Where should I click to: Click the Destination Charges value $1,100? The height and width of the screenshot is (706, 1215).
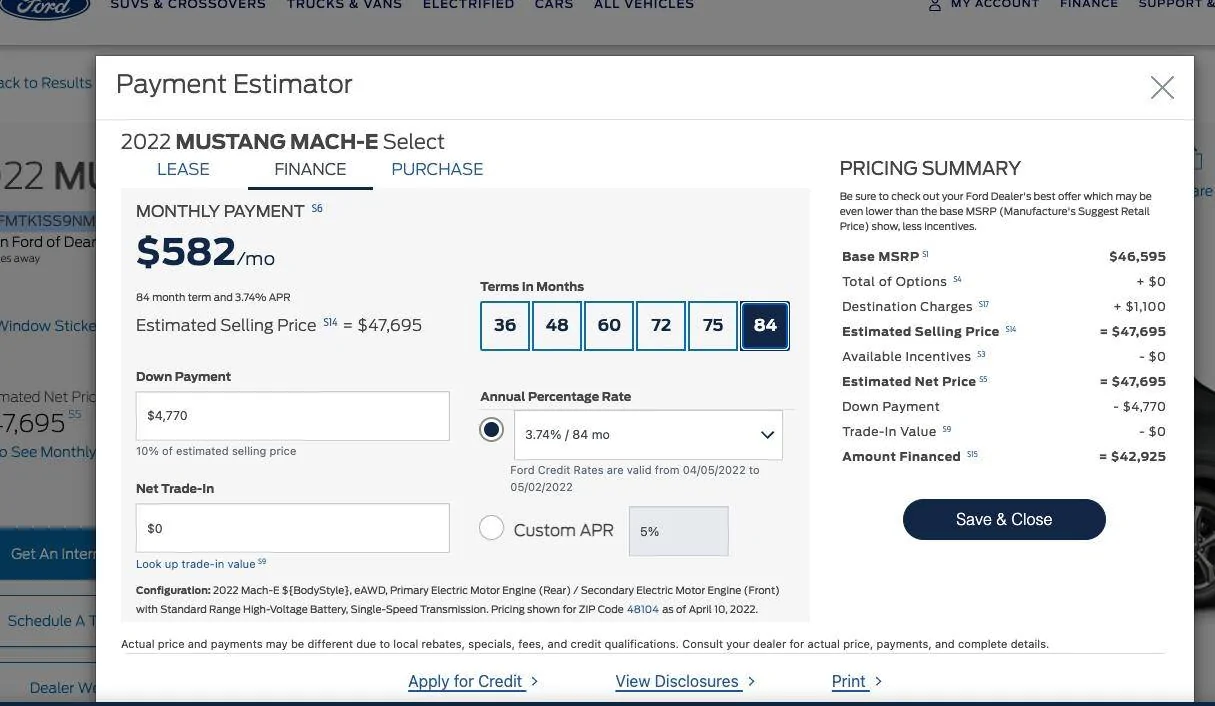1139,307
